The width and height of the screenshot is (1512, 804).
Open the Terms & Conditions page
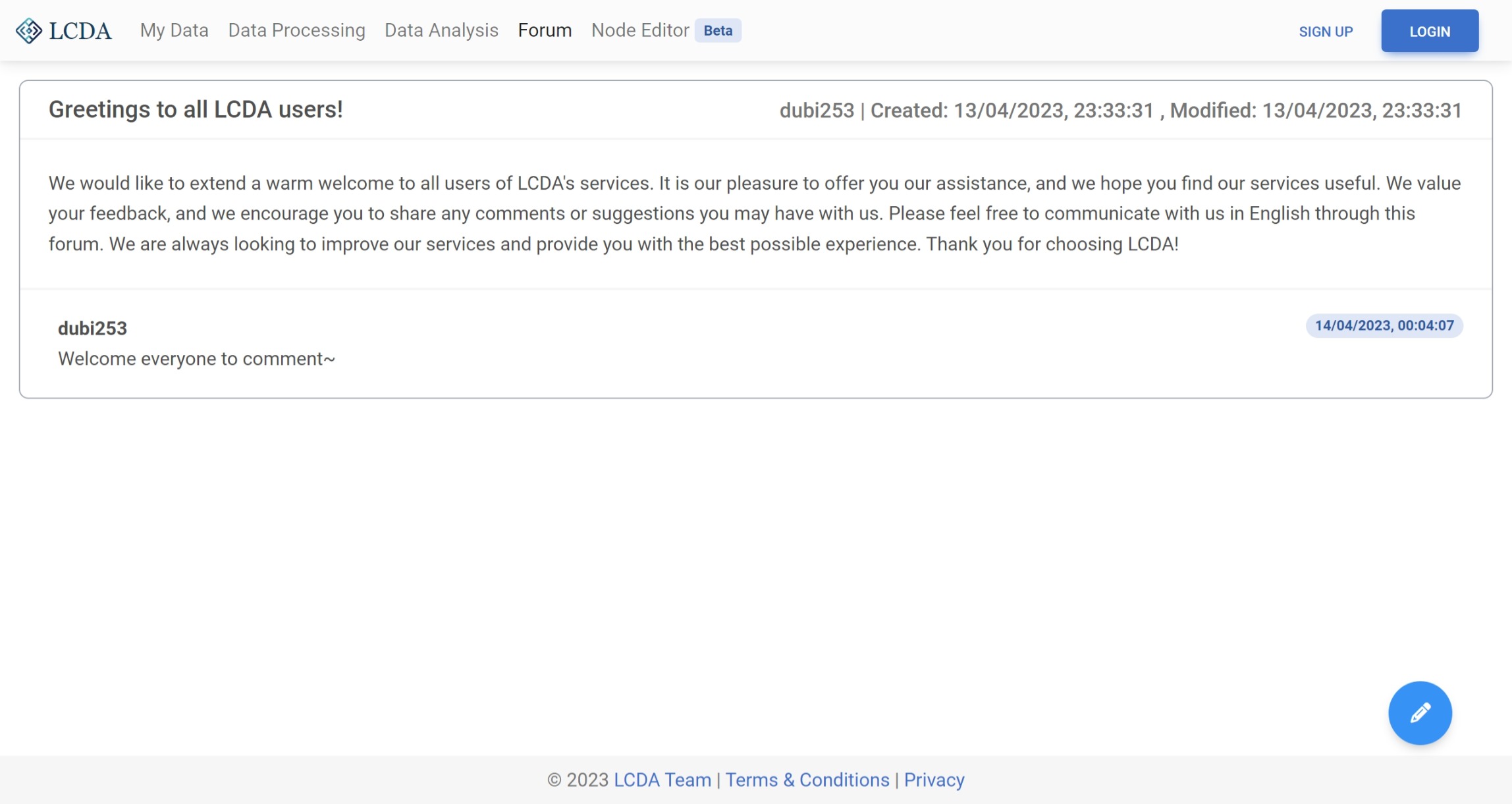point(807,780)
